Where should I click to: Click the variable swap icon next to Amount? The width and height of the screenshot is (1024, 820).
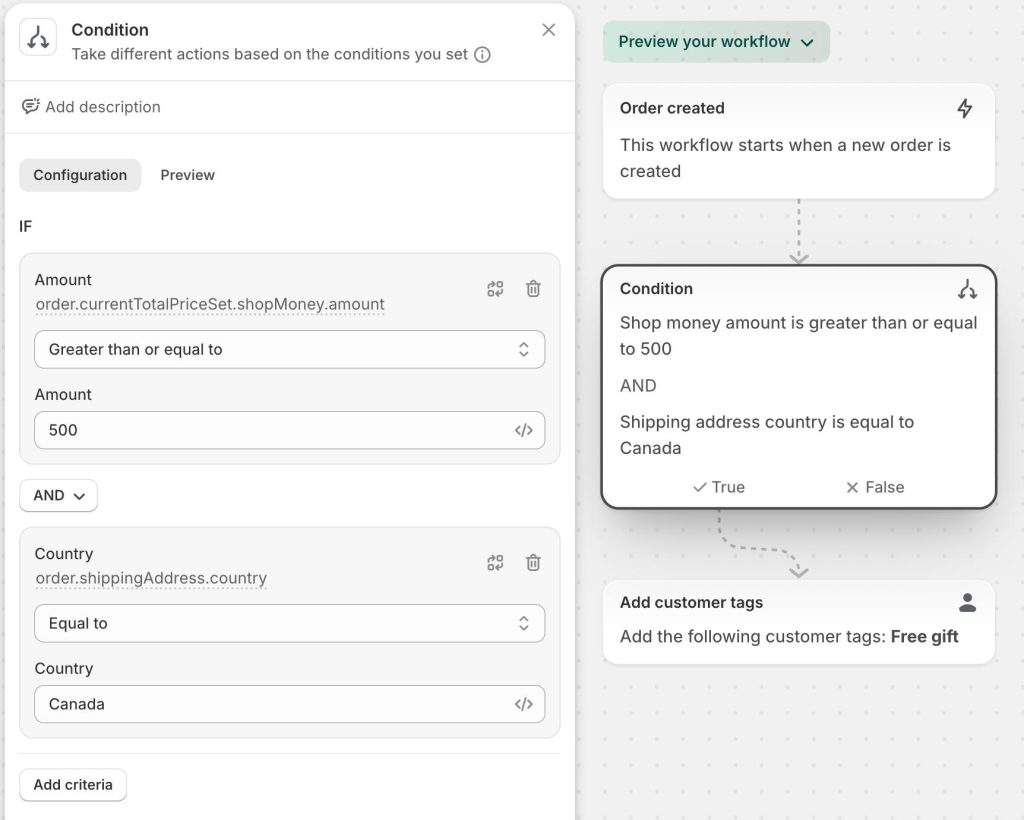495,289
